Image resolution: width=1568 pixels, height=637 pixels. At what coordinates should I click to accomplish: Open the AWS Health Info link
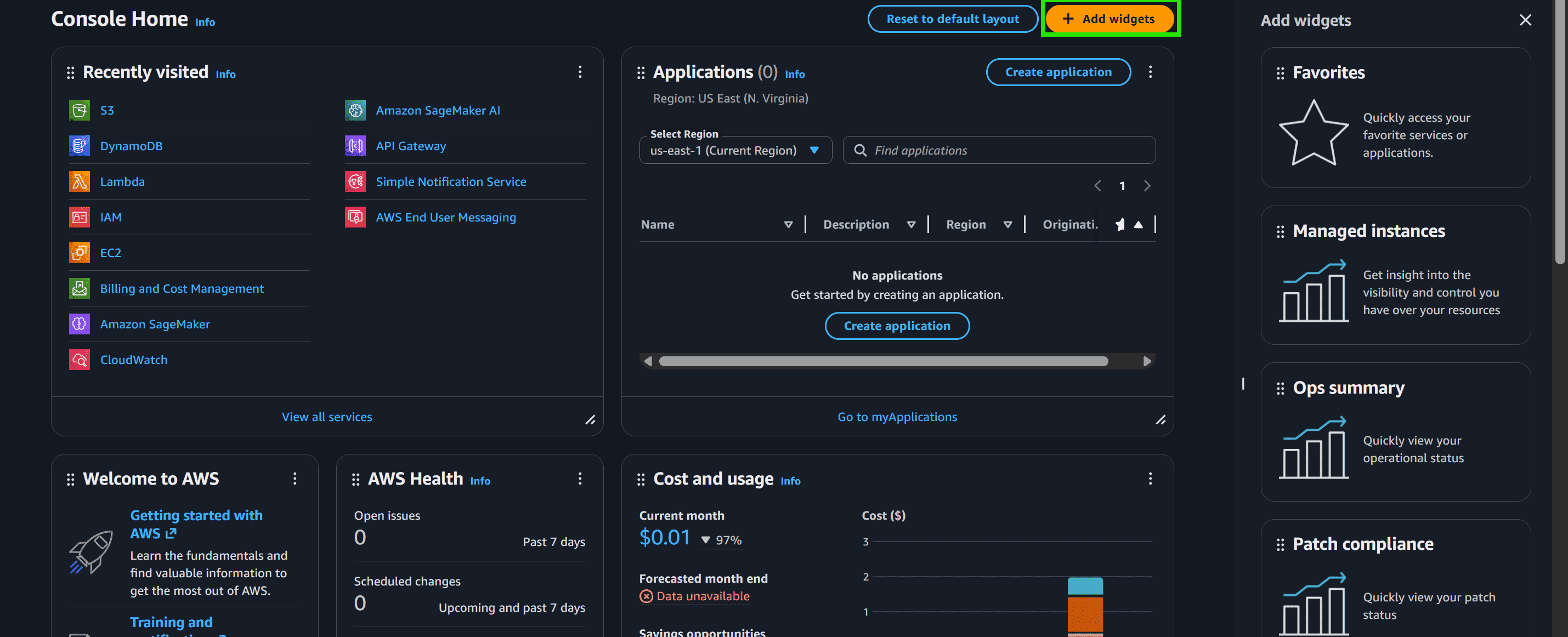coord(480,481)
